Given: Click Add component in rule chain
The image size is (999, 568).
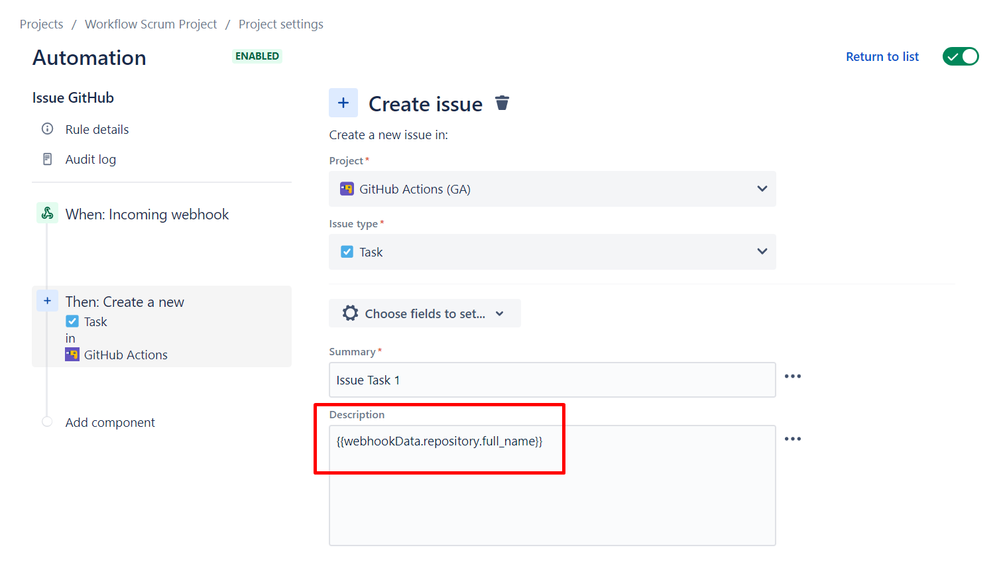Looking at the screenshot, I should (x=110, y=422).
